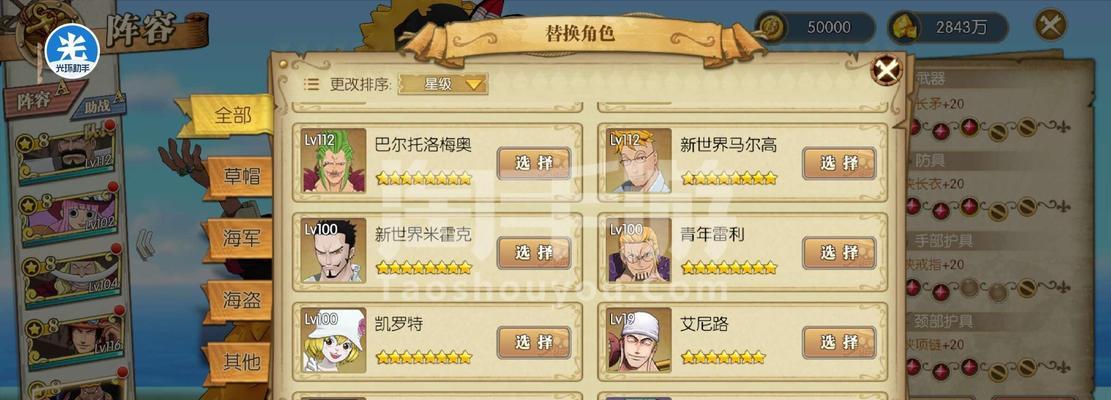Switch to the 草帽 category tab
The height and width of the screenshot is (400, 1111).
click(x=239, y=177)
